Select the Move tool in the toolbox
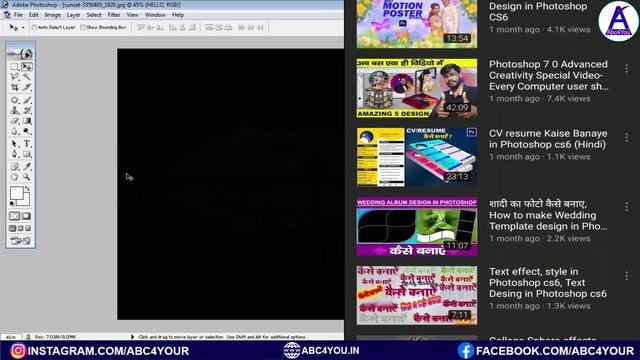Image resolution: width=640 pixels, height=360 pixels. (x=27, y=66)
